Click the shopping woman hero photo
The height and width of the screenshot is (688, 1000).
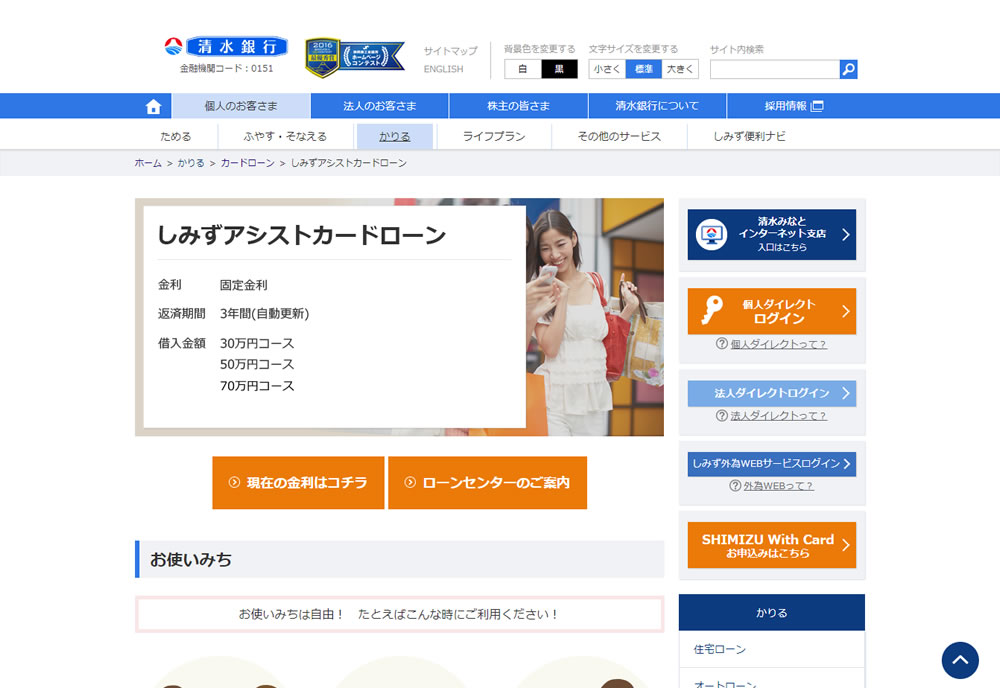594,317
